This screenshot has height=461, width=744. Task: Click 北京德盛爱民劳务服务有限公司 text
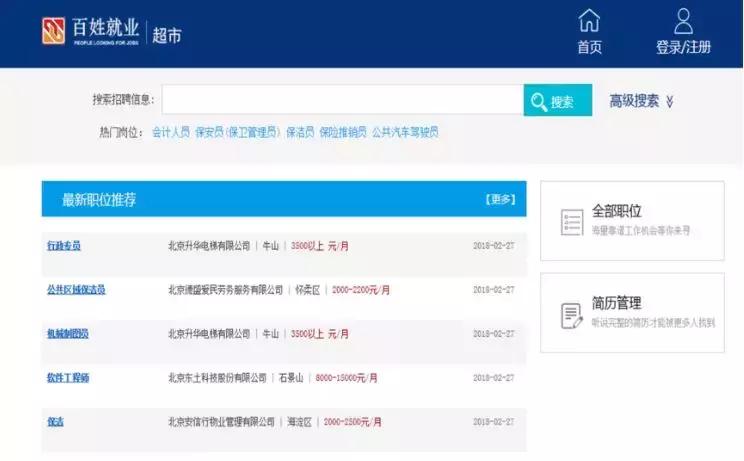coord(225,290)
